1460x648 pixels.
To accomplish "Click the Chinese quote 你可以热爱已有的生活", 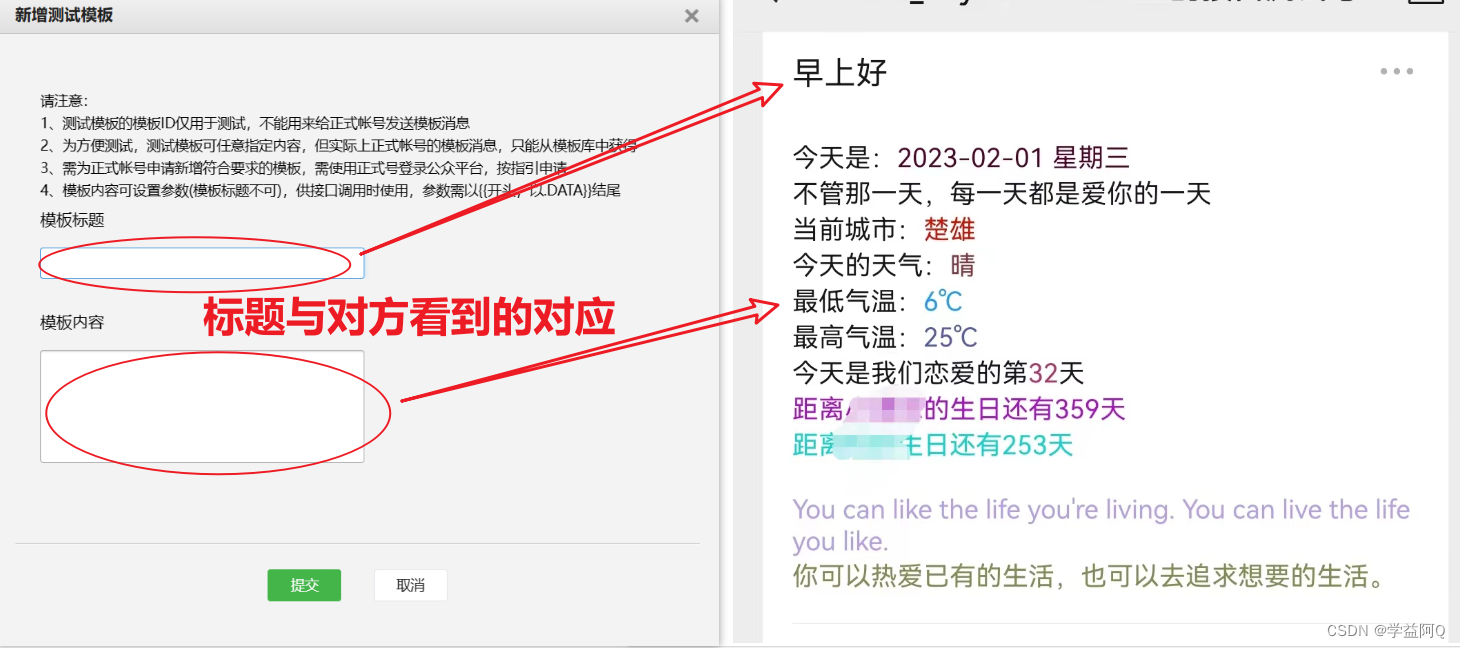I will click(x=1089, y=577).
